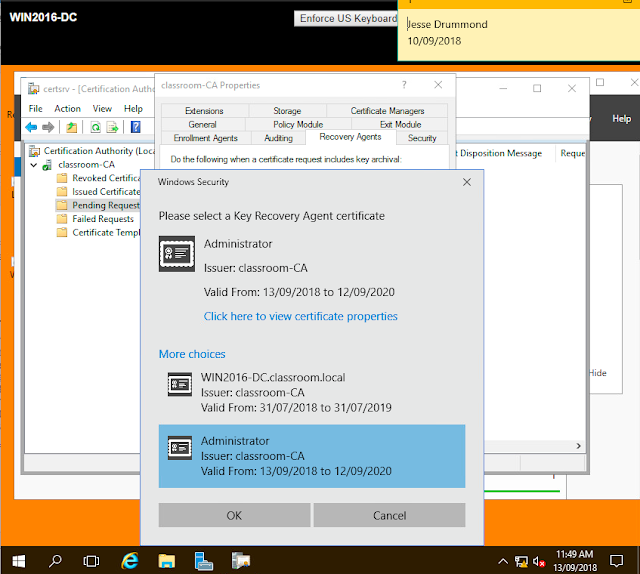Open Server Manager from the taskbar
Image resolution: width=640 pixels, height=574 pixels.
click(x=203, y=561)
